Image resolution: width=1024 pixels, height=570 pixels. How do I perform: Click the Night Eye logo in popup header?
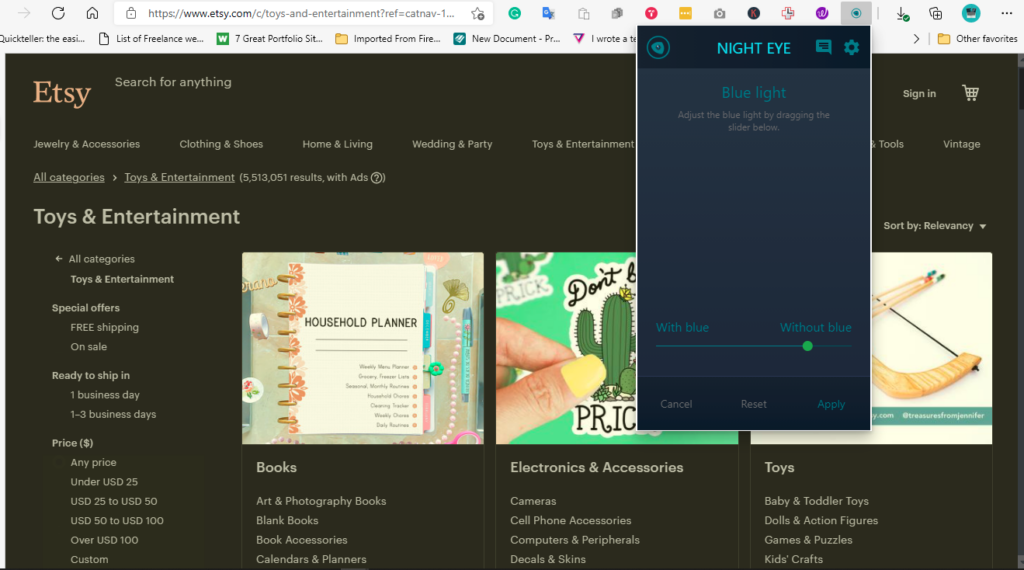click(x=658, y=48)
